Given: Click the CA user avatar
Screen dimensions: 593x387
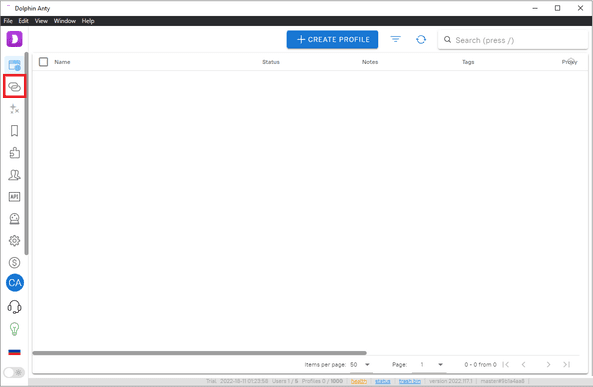Looking at the screenshot, I should coord(15,283).
